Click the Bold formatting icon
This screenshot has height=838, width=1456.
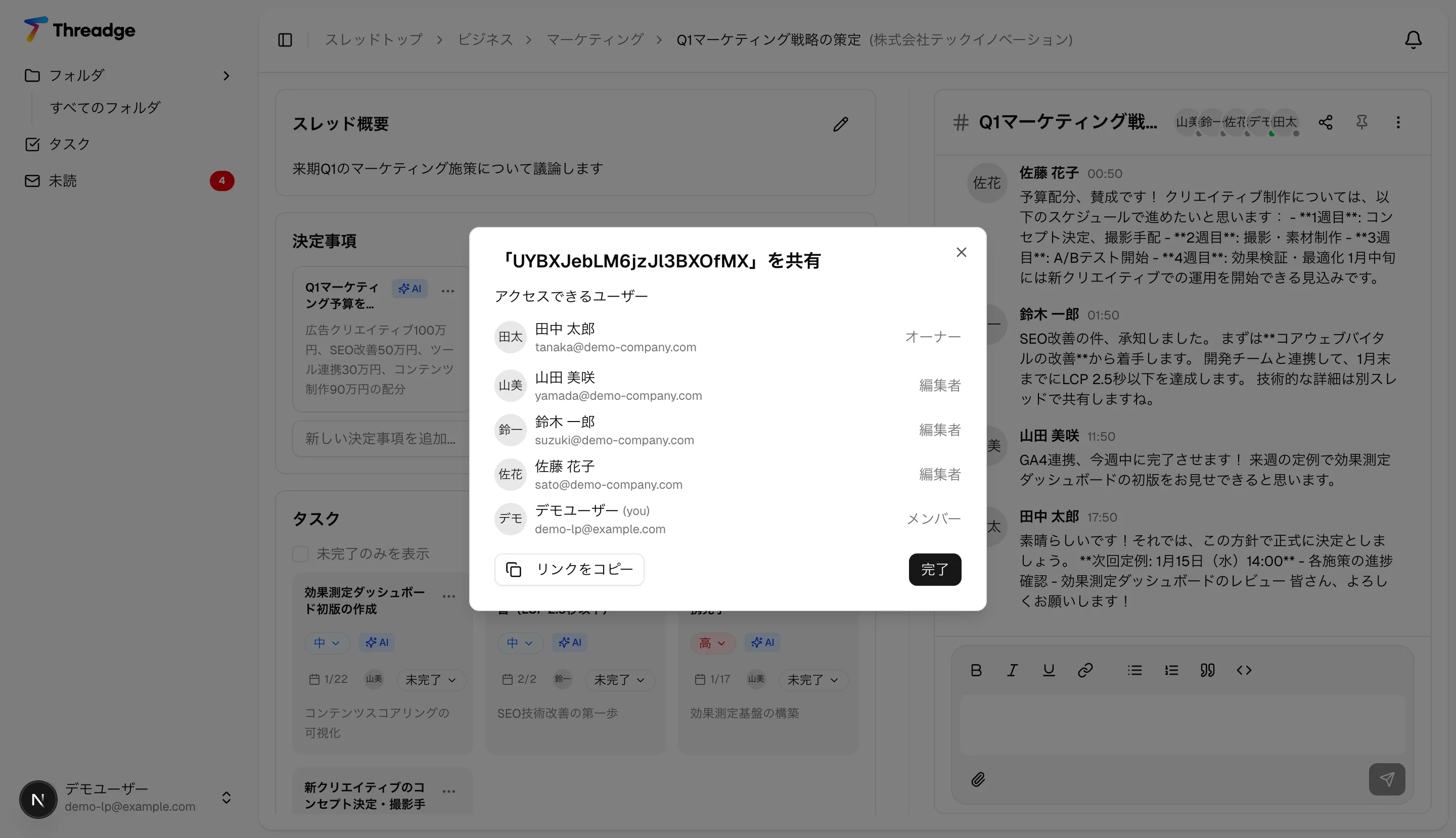point(976,671)
